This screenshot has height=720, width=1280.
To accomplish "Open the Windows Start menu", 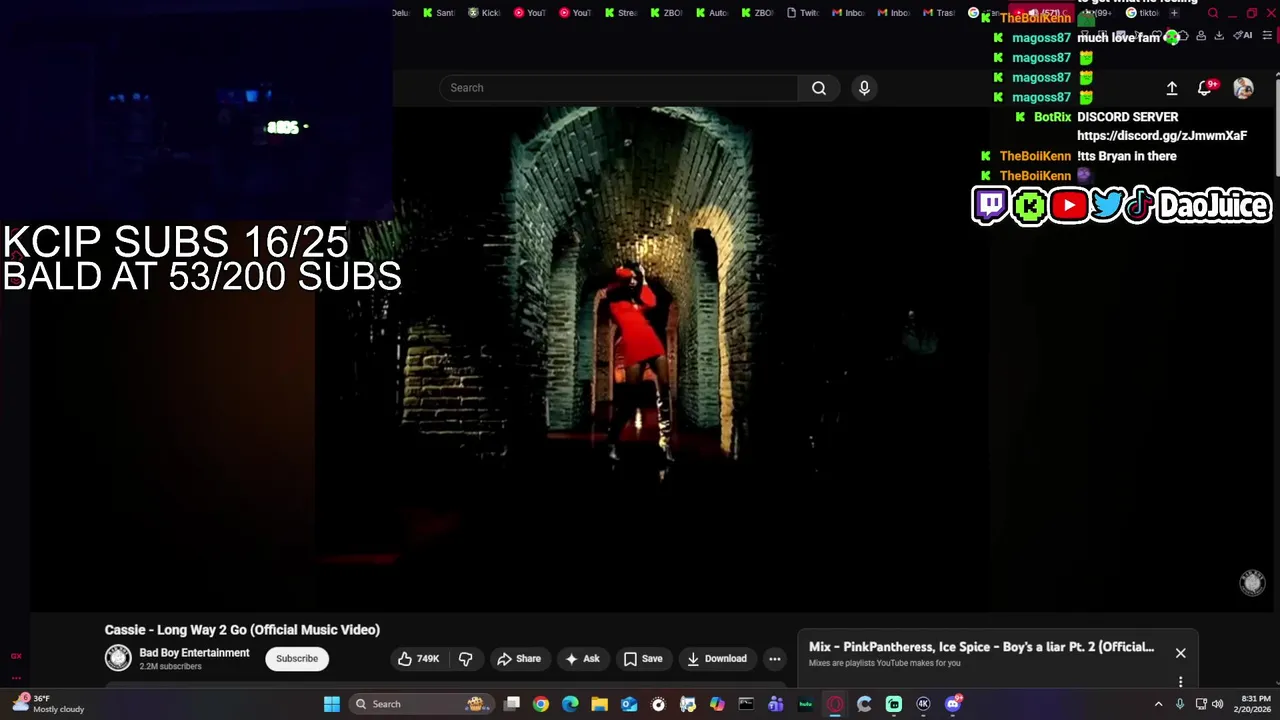I will coord(332,704).
